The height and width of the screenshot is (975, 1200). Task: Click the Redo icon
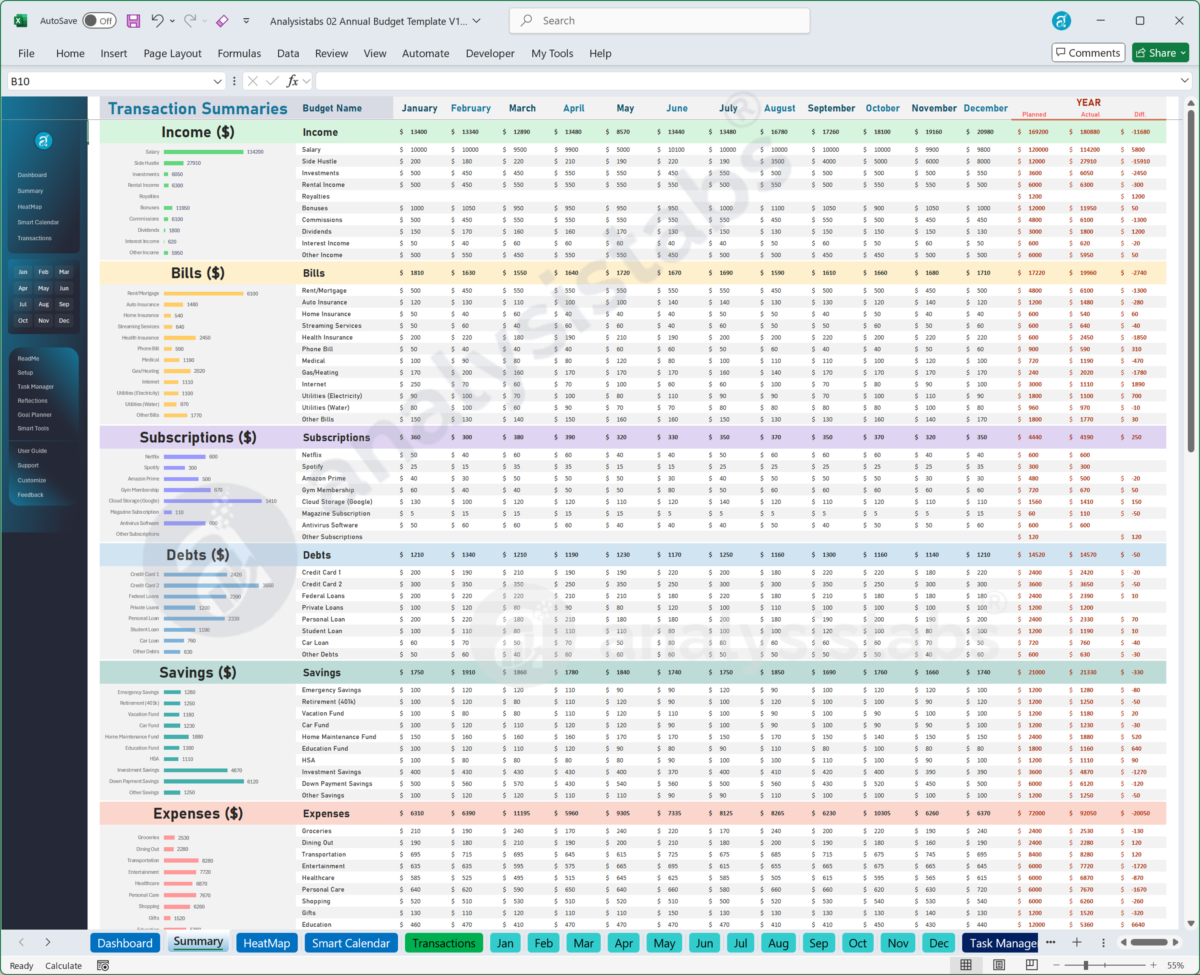[188, 20]
